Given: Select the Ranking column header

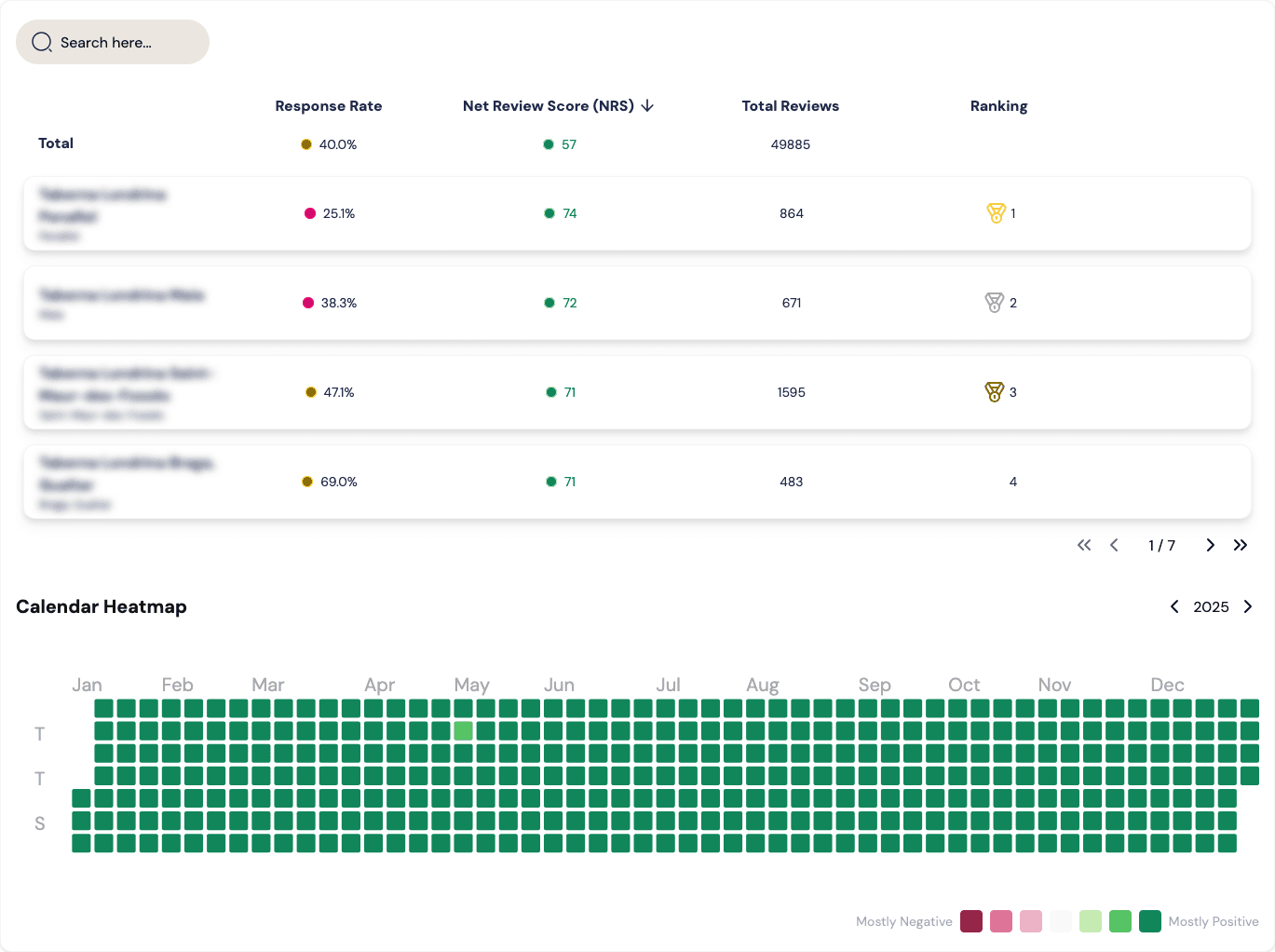Looking at the screenshot, I should [x=998, y=105].
